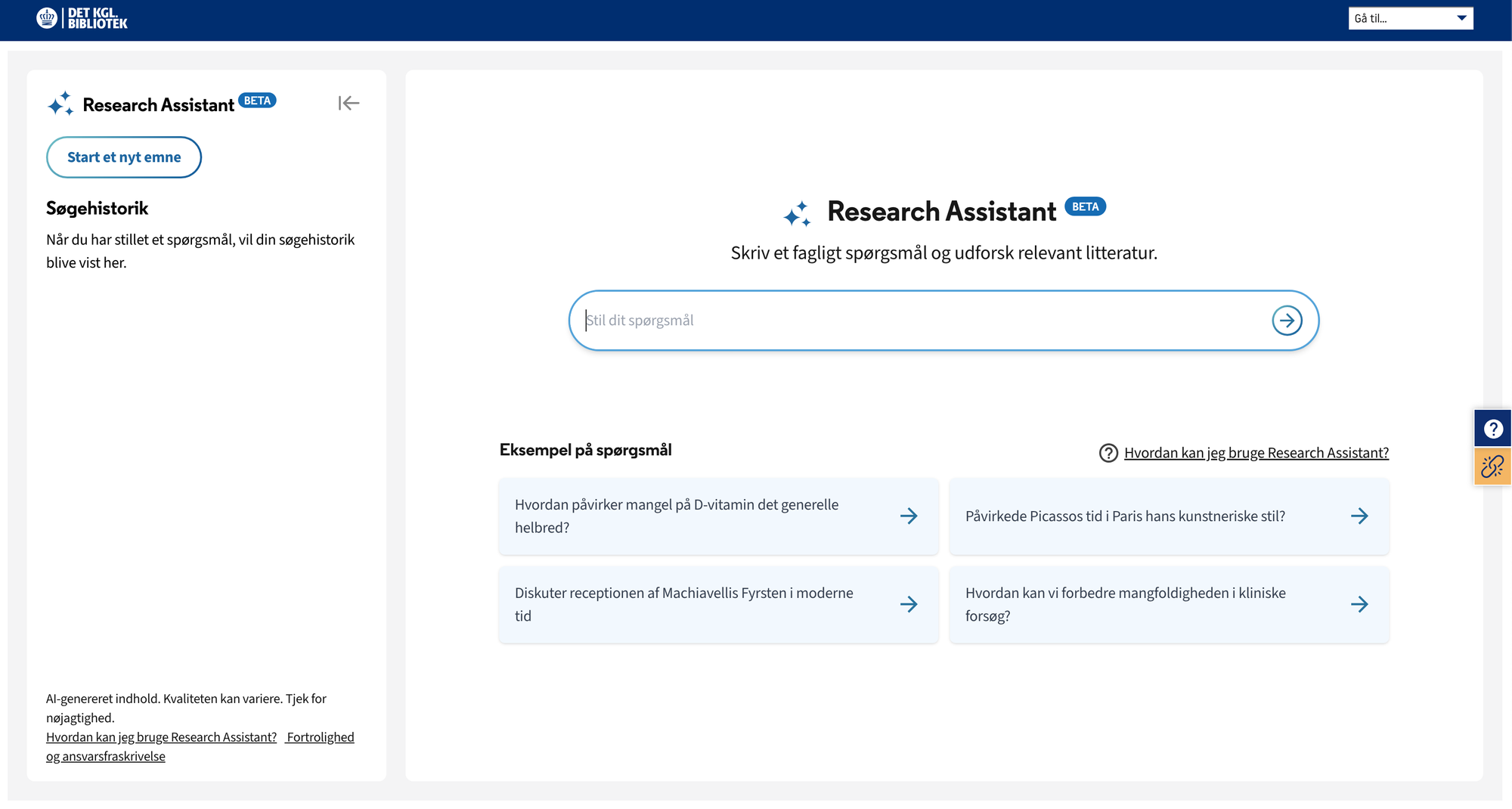Open the blue help question mark side button
1512x809 pixels.
[1492, 429]
